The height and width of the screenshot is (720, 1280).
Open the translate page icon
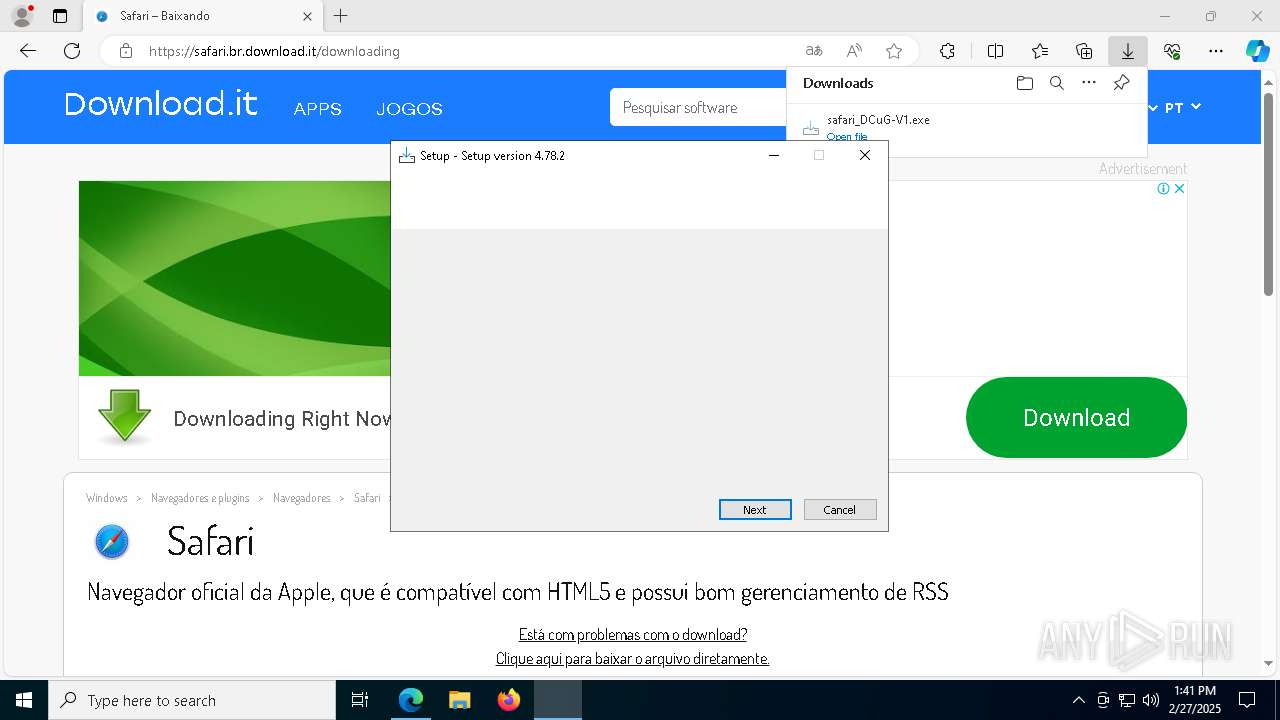coord(814,51)
